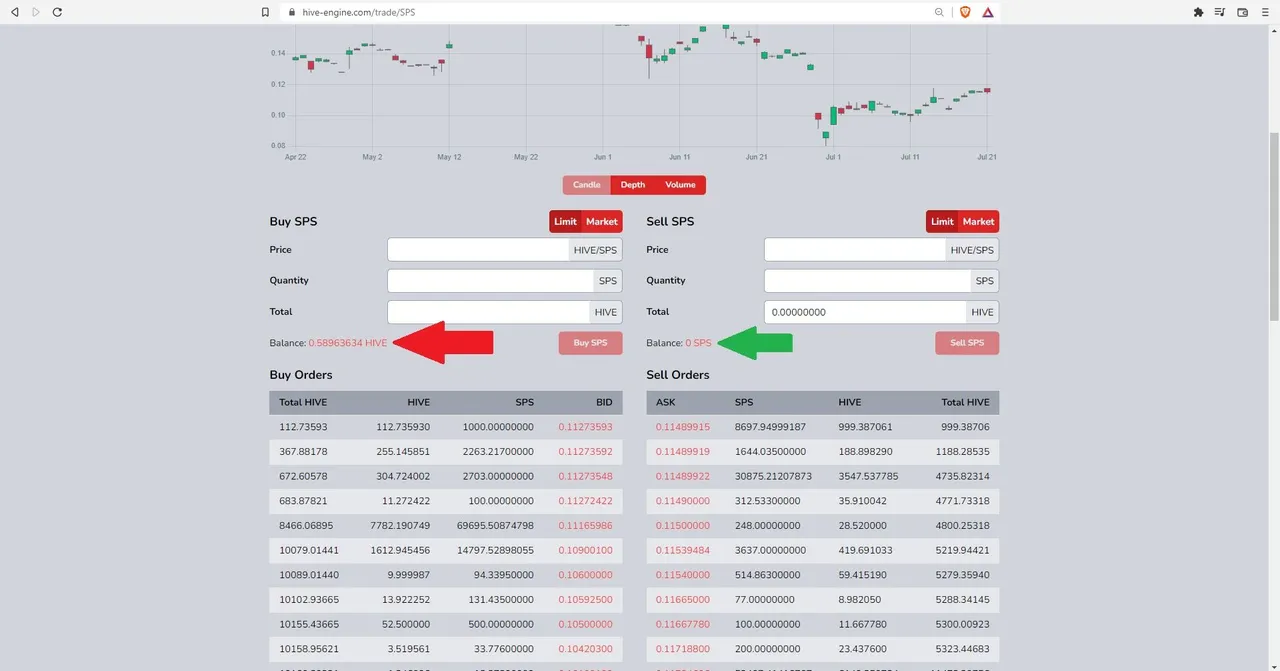Focus the Buy SPS Quantity field
This screenshot has width=1280, height=671.
[490, 281]
